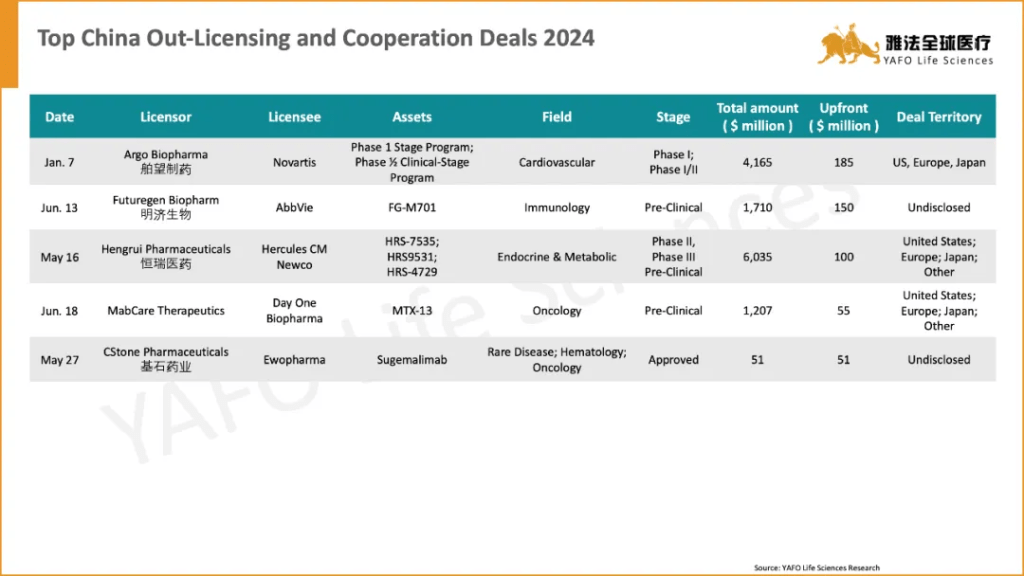Screen dimensions: 1024x576
Task: Select the MTX-13 asset cell
Action: pyautogui.click(x=412, y=311)
